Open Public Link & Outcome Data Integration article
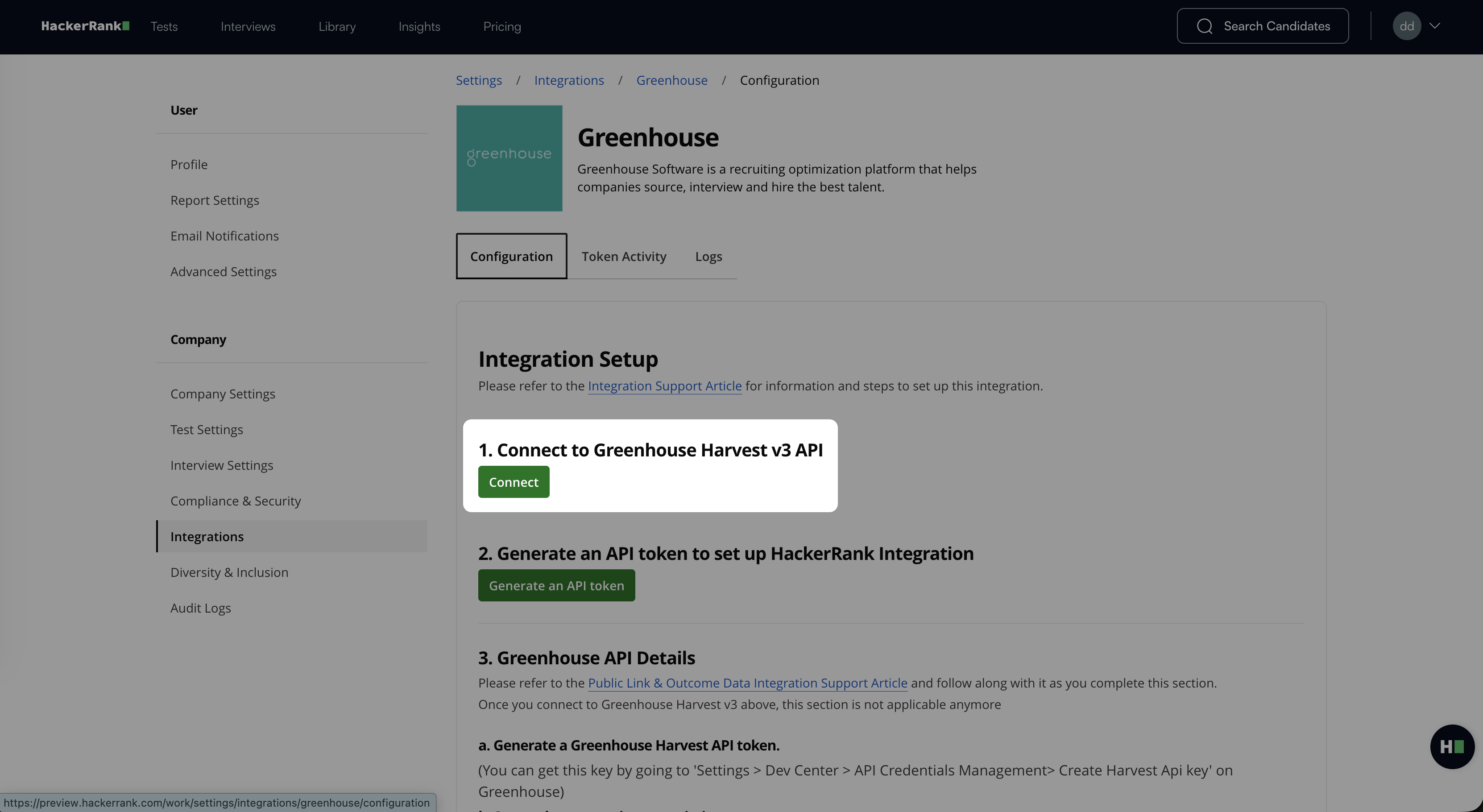1483x812 pixels. (x=747, y=683)
